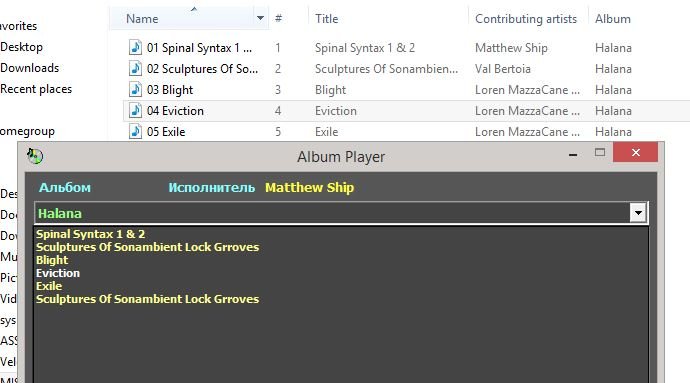
Task: Open Downloads in the favorites sidebar
Action: (29, 68)
